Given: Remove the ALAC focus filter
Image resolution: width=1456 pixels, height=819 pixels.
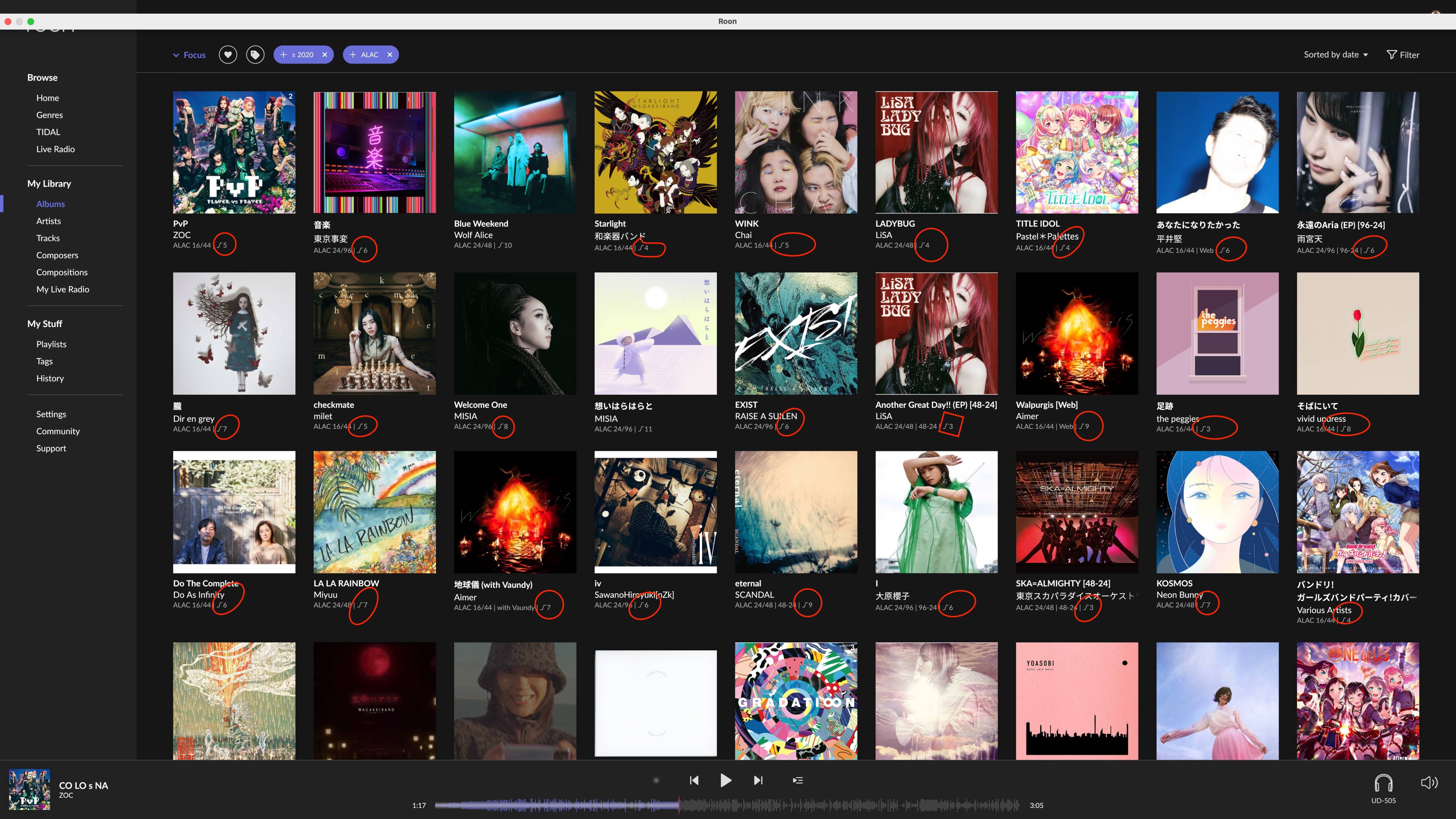Looking at the screenshot, I should click(389, 55).
